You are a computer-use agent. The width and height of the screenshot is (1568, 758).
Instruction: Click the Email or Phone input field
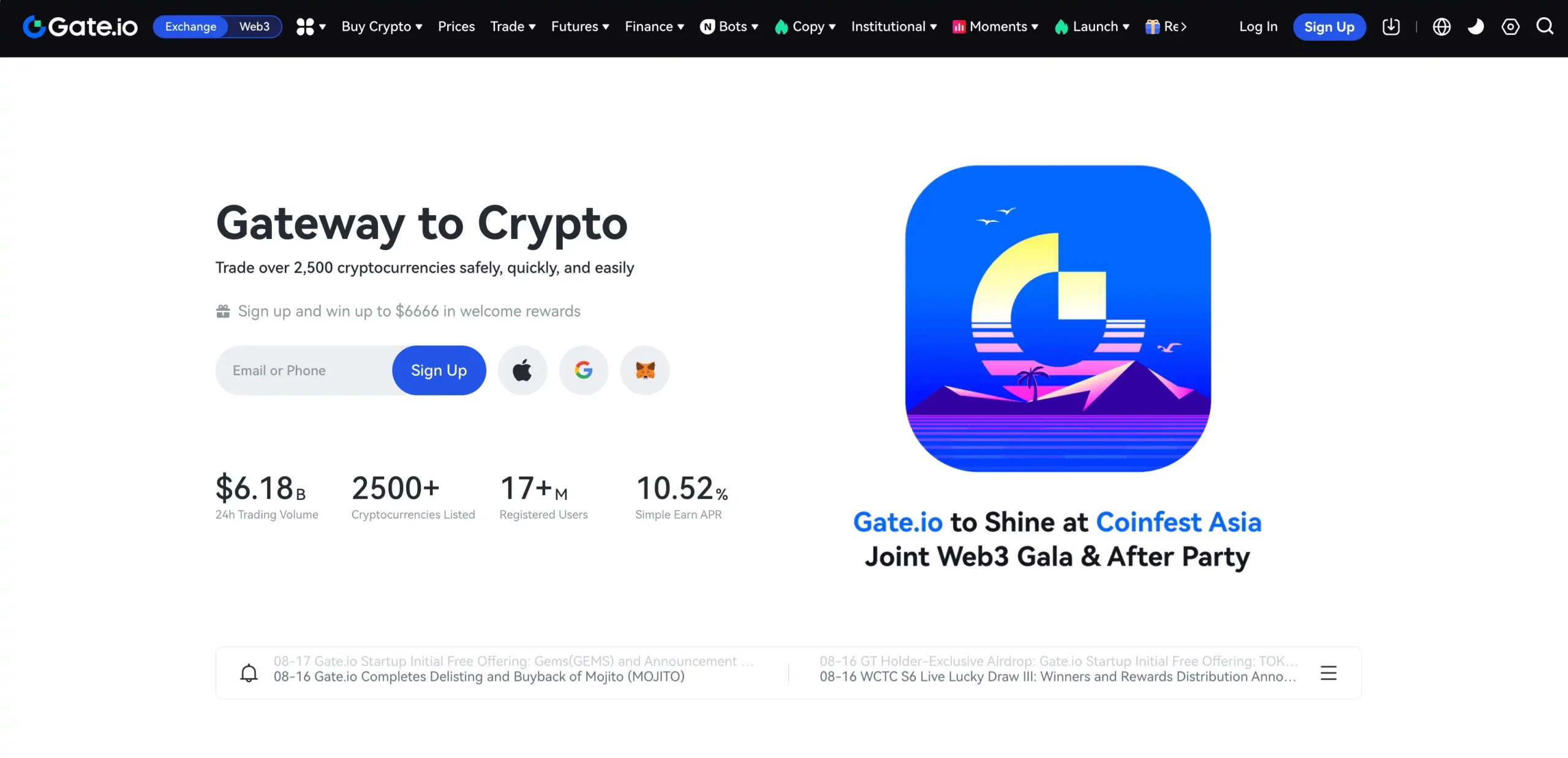click(x=300, y=370)
